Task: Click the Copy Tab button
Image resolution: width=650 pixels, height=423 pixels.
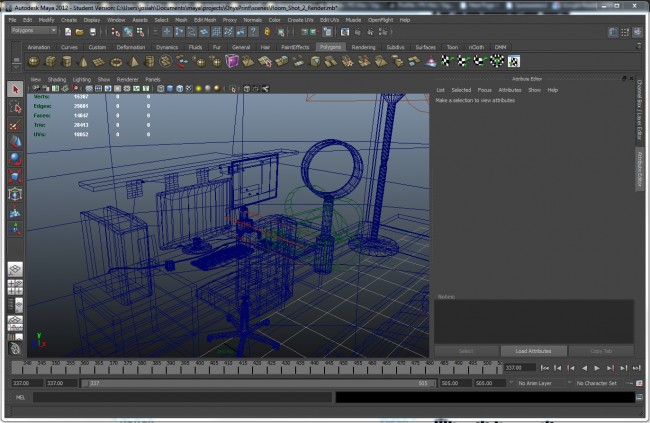Action: click(x=601, y=351)
